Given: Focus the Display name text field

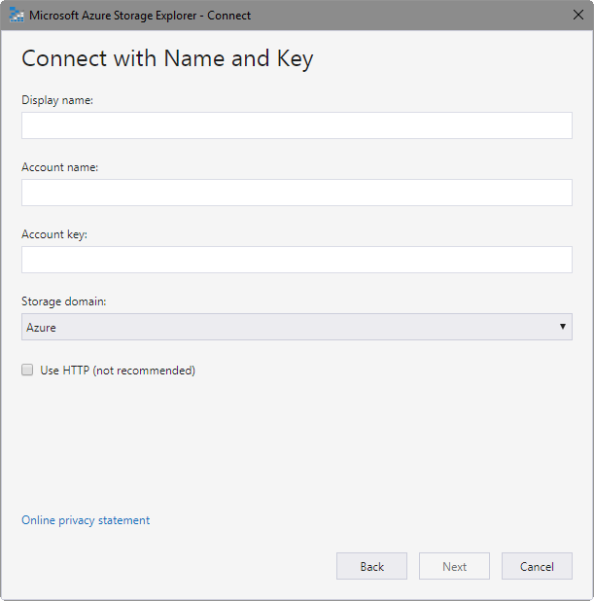Looking at the screenshot, I should pos(297,125).
